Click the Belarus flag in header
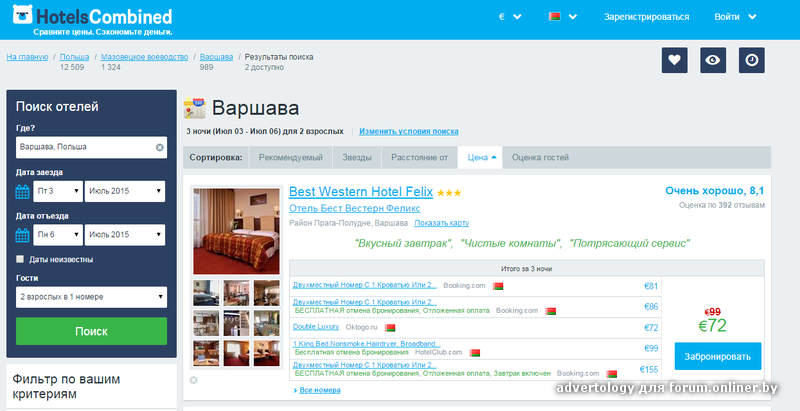This screenshot has width=800, height=411. click(554, 17)
